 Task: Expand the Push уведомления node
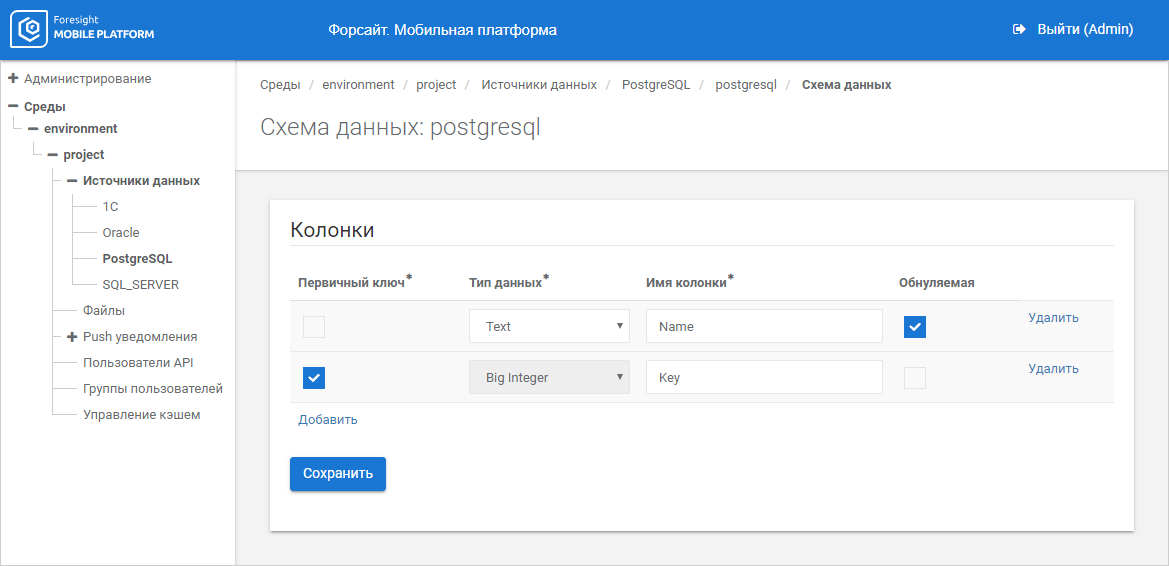coord(72,337)
